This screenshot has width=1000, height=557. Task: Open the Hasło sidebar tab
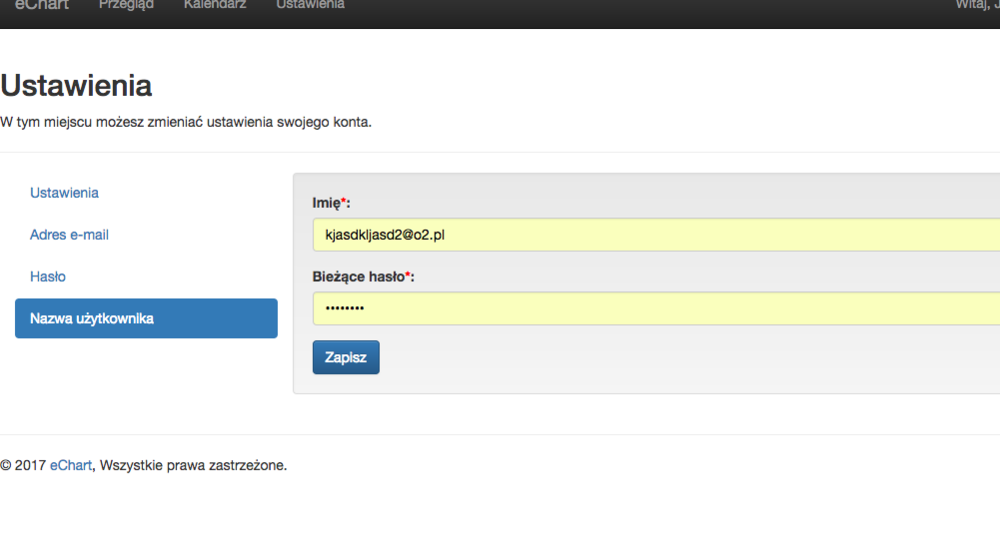point(48,277)
